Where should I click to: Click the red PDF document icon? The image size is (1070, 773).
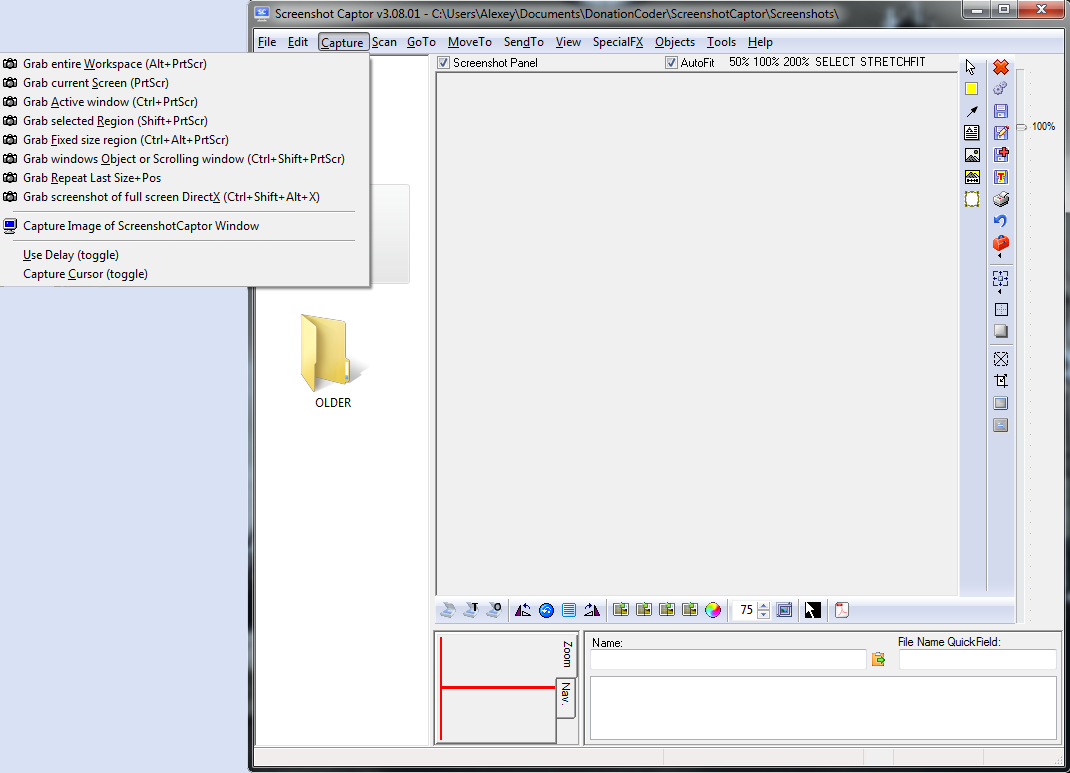click(842, 610)
